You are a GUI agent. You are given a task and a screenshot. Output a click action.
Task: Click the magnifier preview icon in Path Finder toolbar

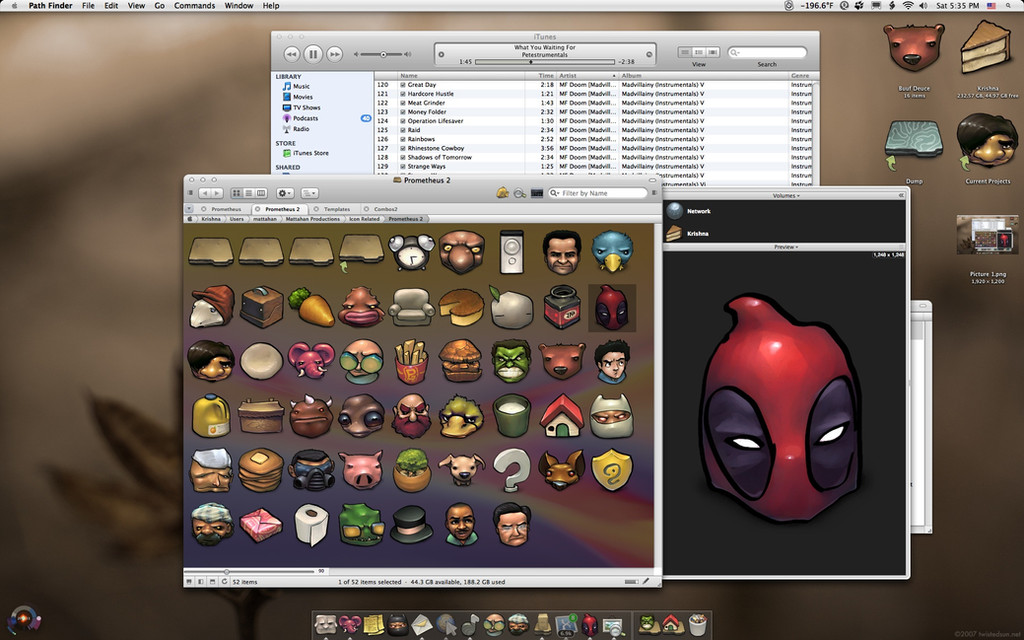pos(520,193)
